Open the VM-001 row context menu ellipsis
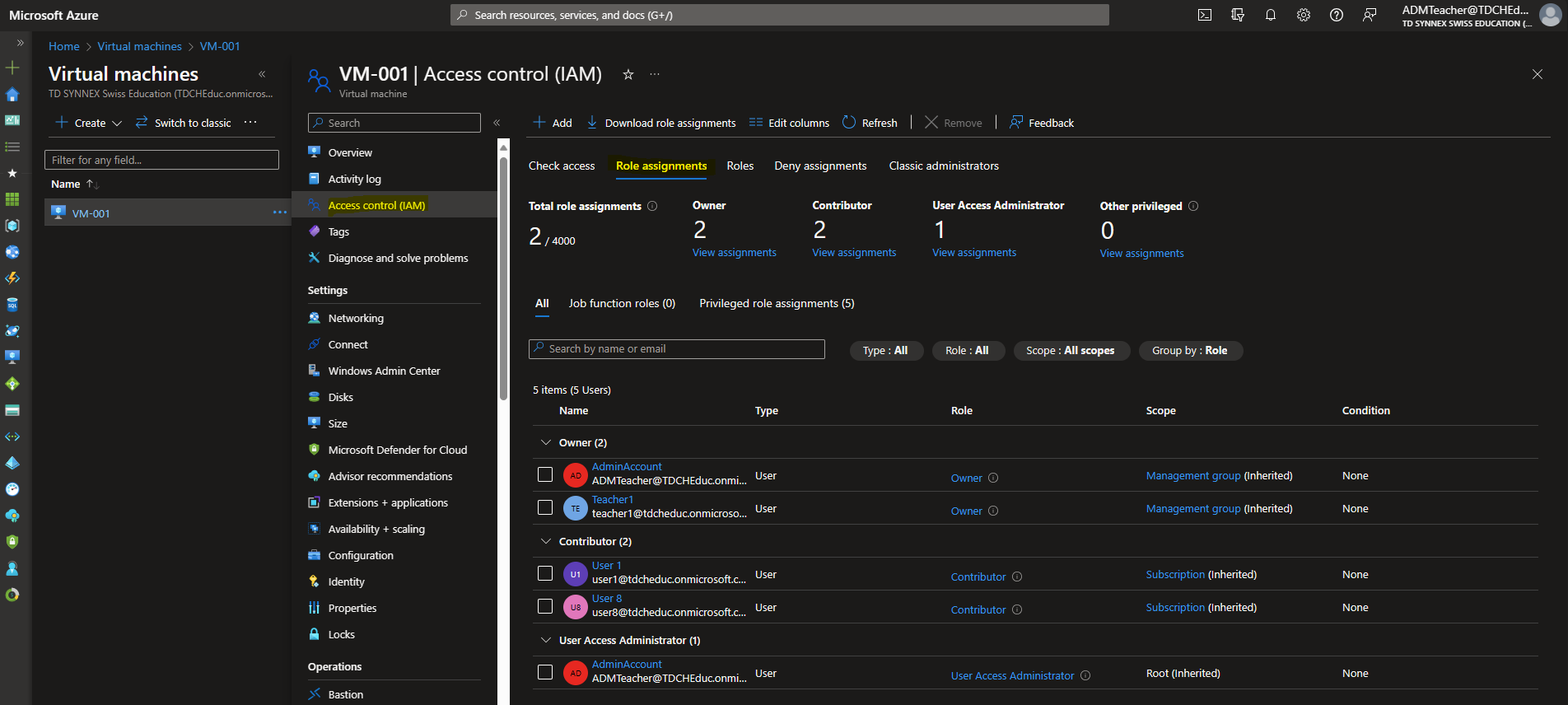The width and height of the screenshot is (1568, 705). (x=280, y=212)
